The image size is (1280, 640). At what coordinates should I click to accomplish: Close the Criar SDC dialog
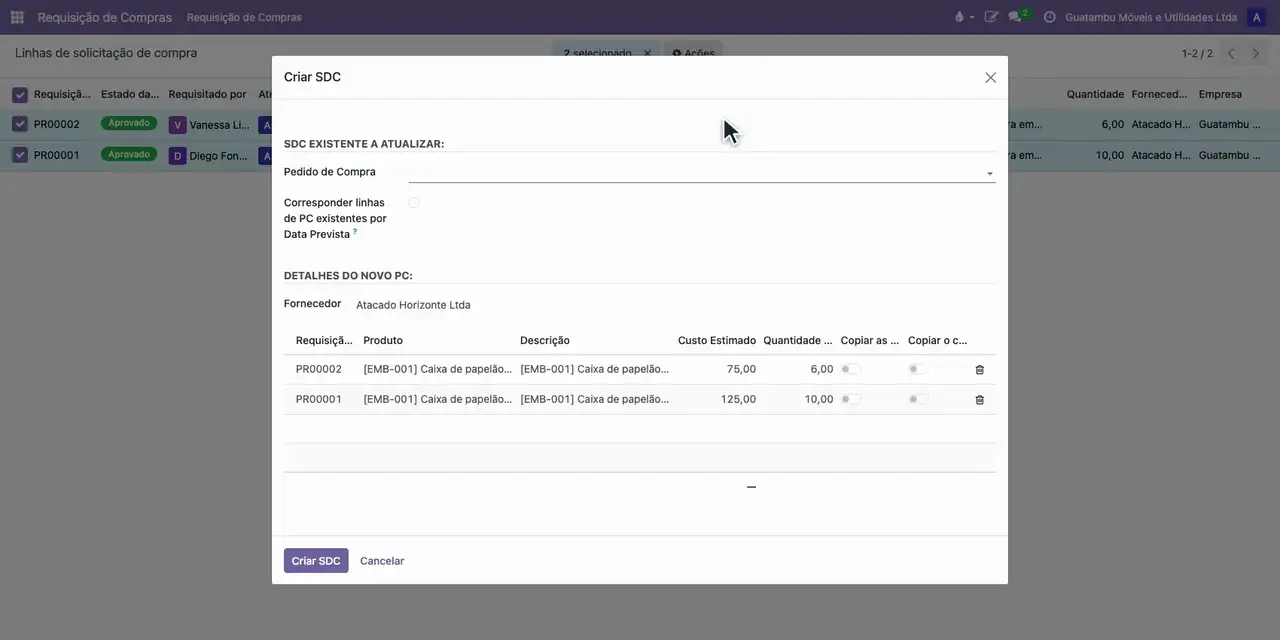point(990,77)
